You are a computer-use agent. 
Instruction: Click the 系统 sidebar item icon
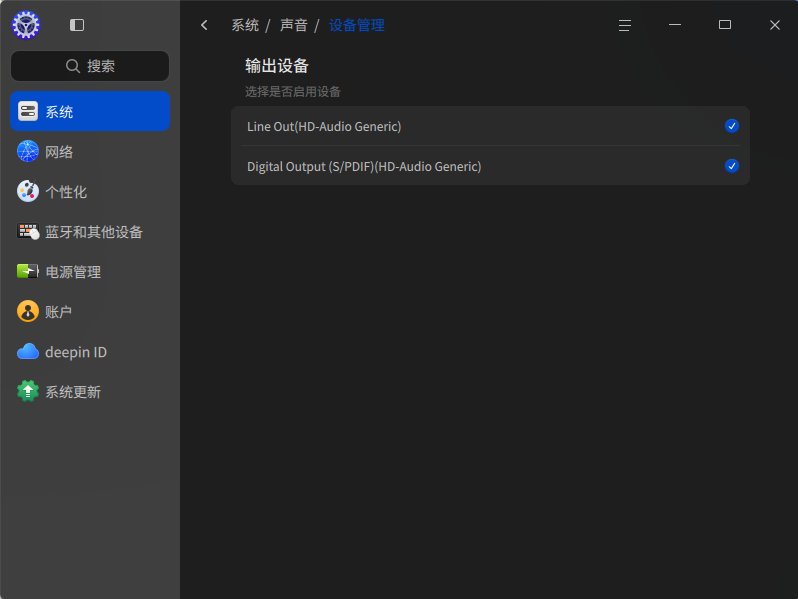pos(28,111)
